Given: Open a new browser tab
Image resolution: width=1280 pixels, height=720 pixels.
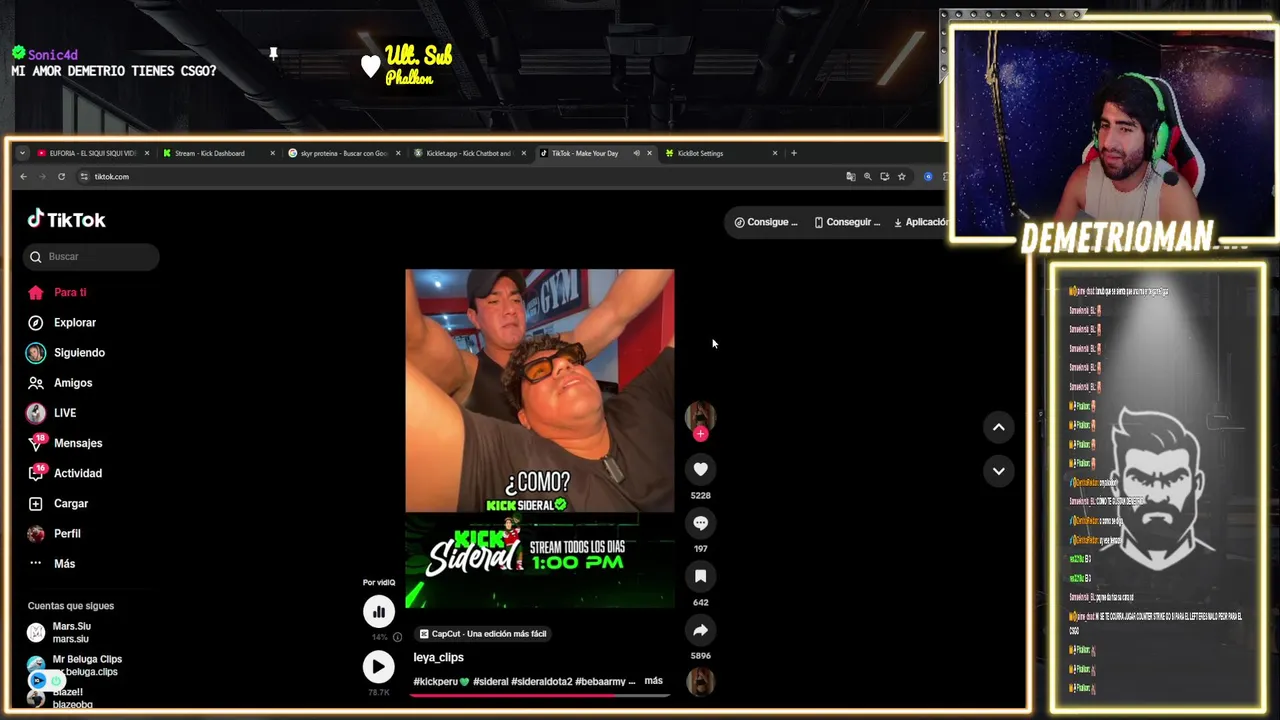Looking at the screenshot, I should [794, 153].
